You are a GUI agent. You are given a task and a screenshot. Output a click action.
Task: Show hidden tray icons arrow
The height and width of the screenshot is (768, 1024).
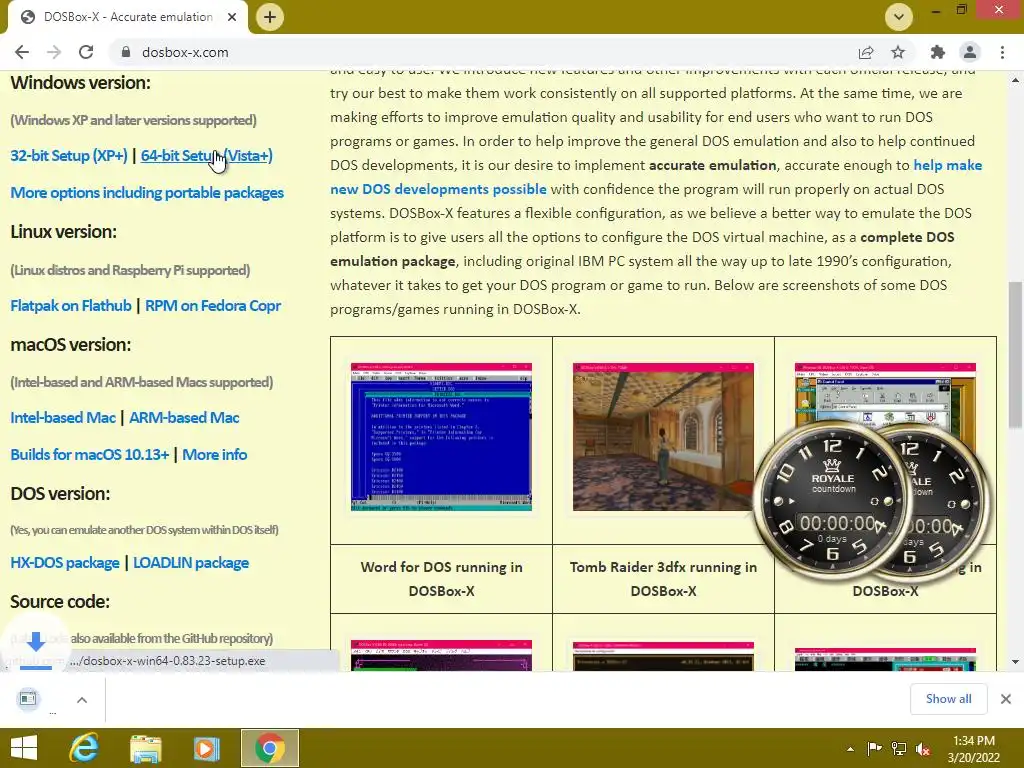click(x=850, y=749)
